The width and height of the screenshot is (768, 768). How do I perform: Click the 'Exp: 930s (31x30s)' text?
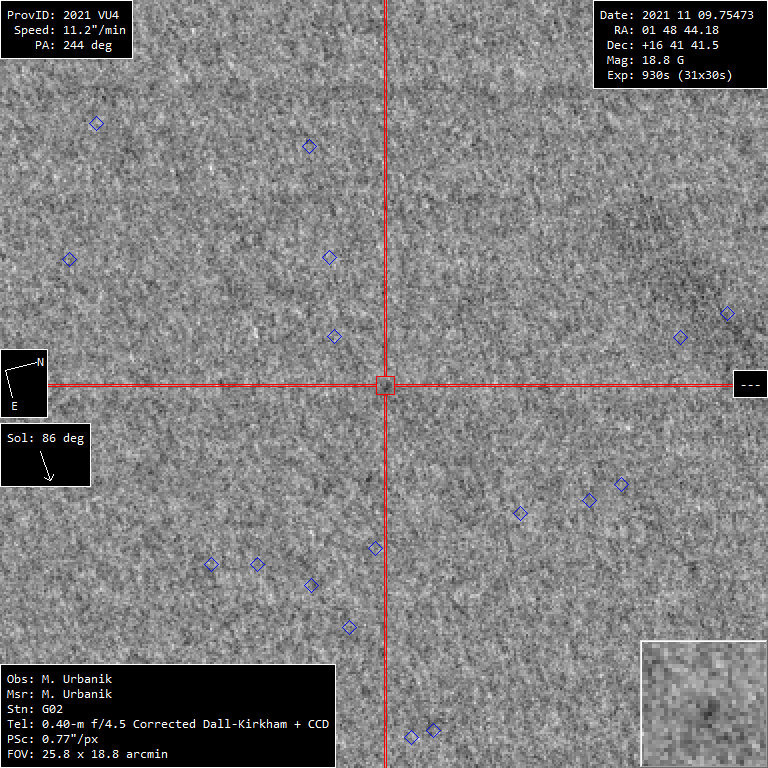coord(670,75)
